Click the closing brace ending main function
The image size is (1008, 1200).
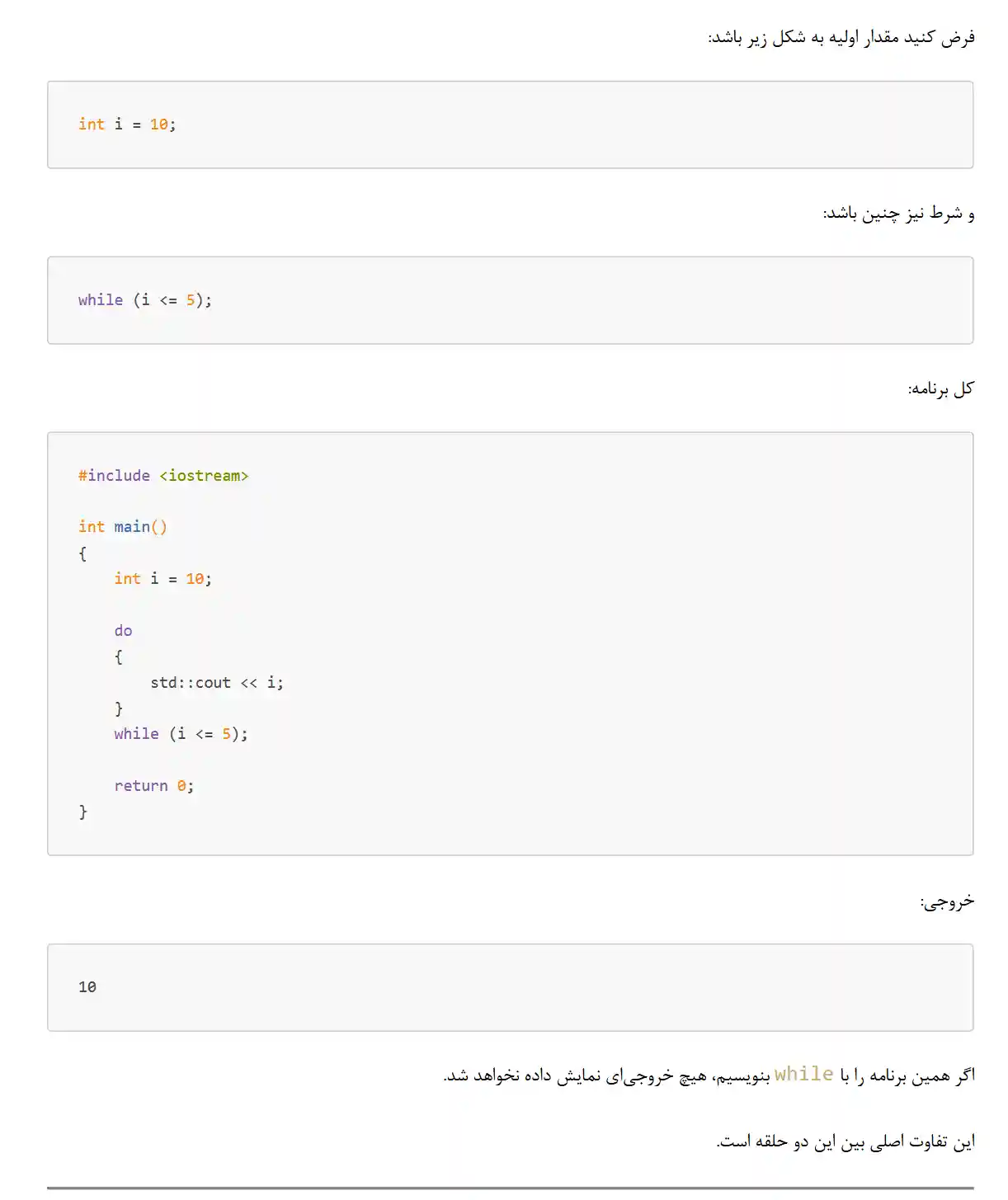coord(82,812)
